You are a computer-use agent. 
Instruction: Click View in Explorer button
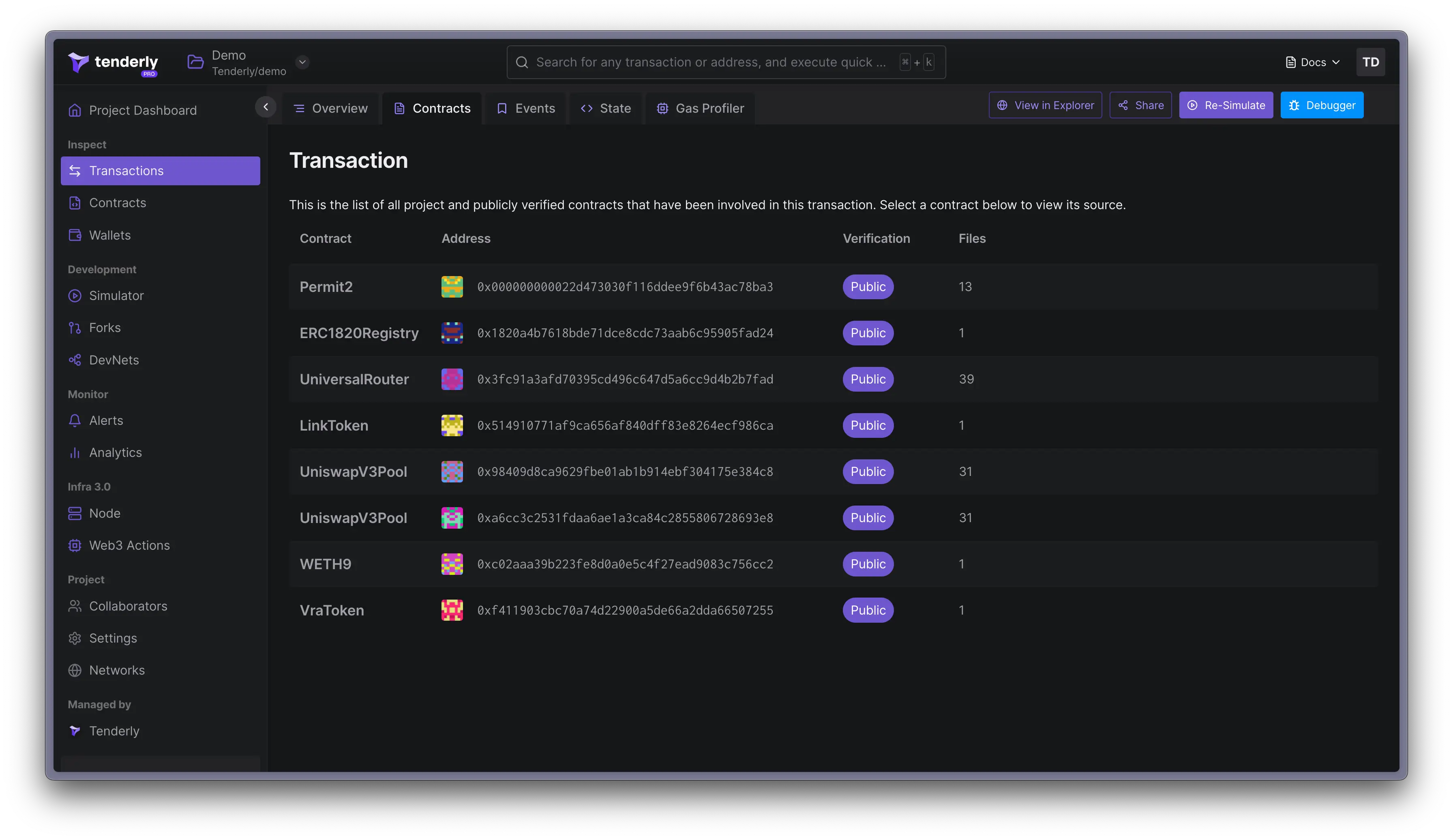(1045, 105)
